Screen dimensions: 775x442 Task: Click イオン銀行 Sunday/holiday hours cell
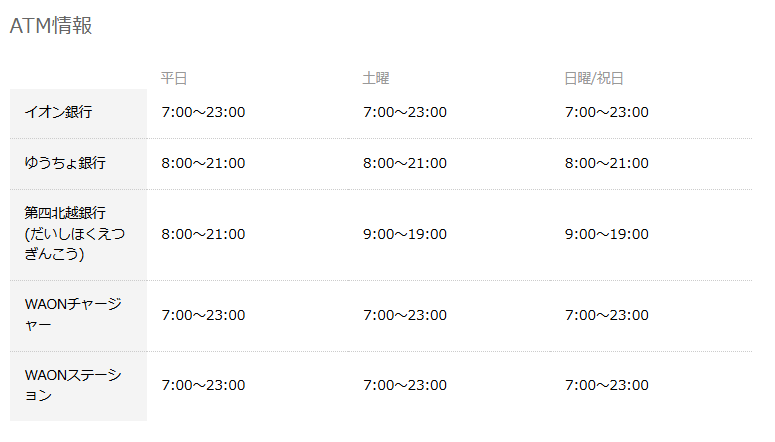coord(607,112)
